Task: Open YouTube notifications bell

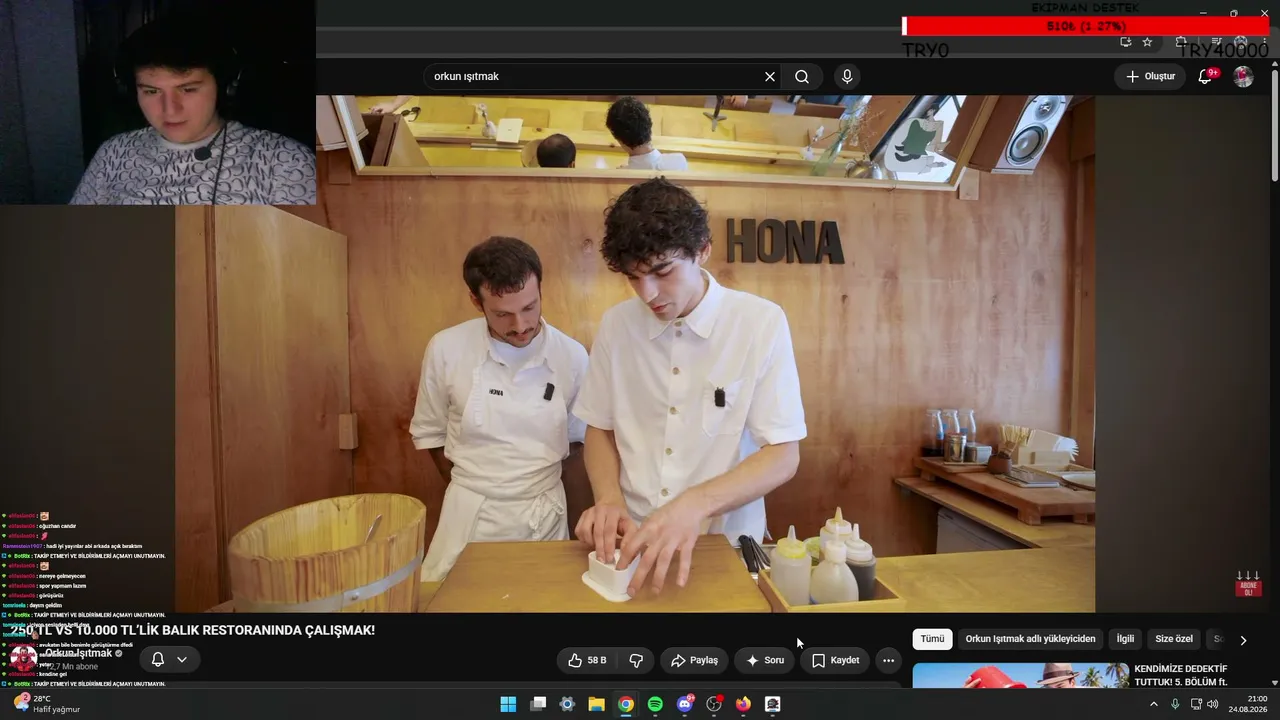Action: (1205, 77)
